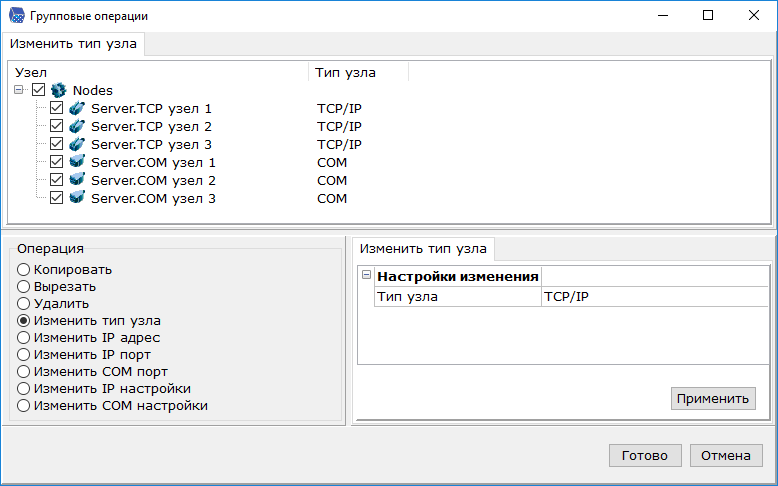The image size is (778, 486).
Task: Click the Server.COM узел 1 node icon
Action: point(76,162)
